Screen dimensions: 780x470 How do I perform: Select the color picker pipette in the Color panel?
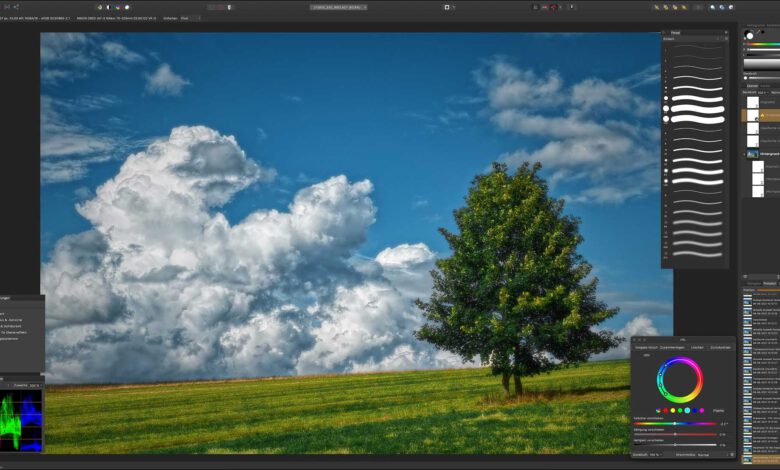pos(758,32)
